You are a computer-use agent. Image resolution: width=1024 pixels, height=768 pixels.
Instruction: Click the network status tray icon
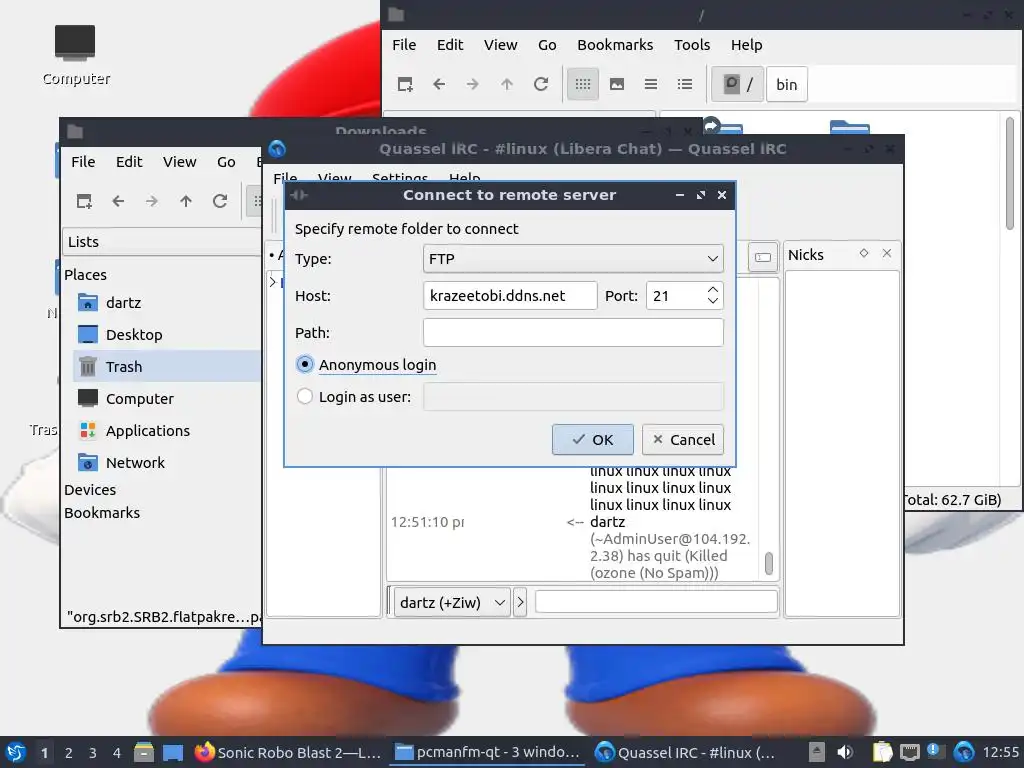pyautogui.click(x=910, y=752)
